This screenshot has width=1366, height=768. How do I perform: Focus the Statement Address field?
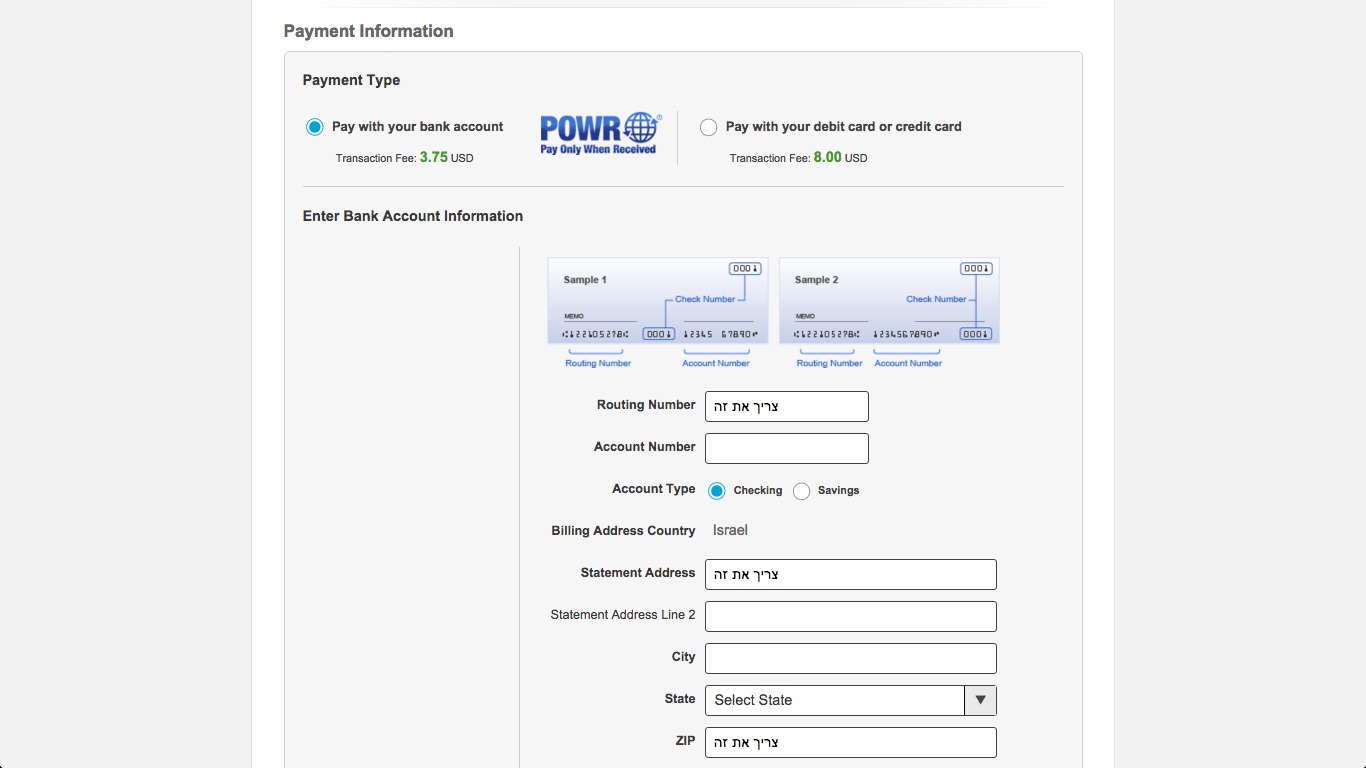(851, 574)
